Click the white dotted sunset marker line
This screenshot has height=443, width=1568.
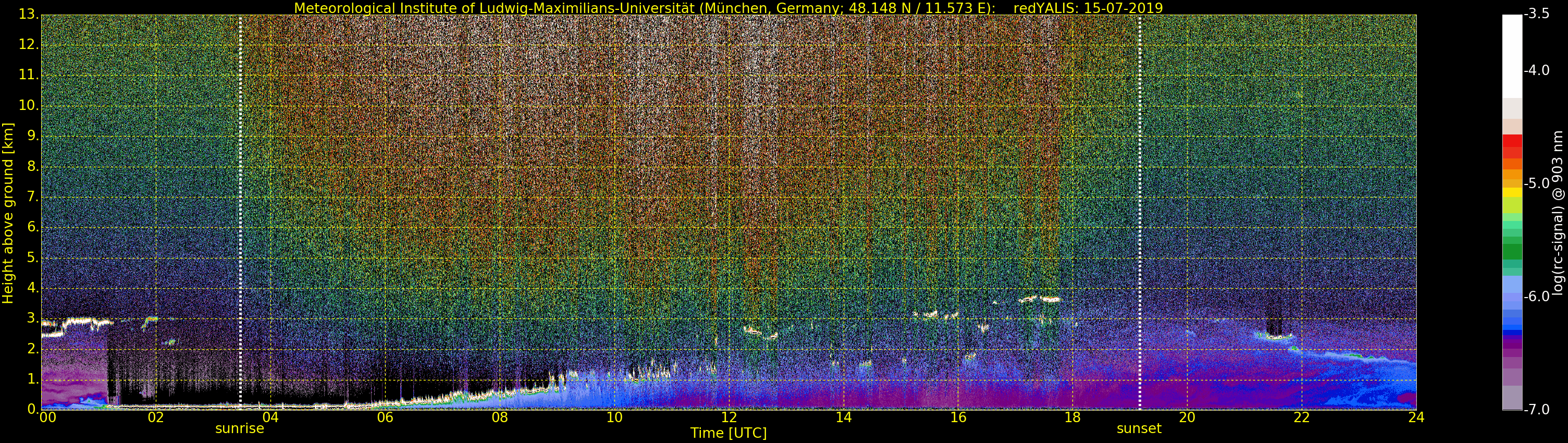click(1140, 212)
